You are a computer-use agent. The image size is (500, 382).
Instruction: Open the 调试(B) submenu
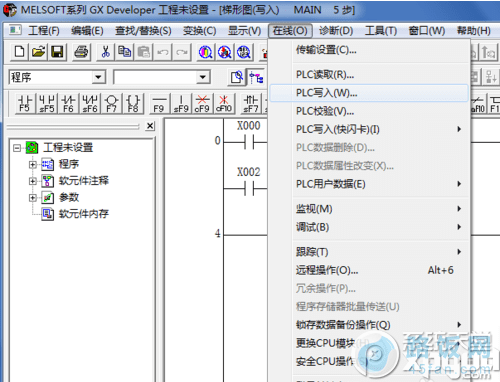coord(369,227)
